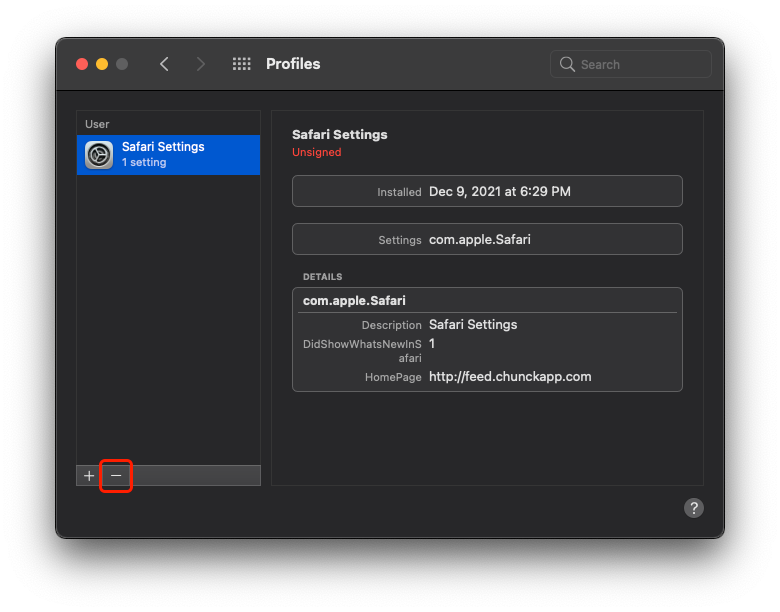Click the Settings value com.apple.Safari
The height and width of the screenshot is (612, 780).
[480, 240]
